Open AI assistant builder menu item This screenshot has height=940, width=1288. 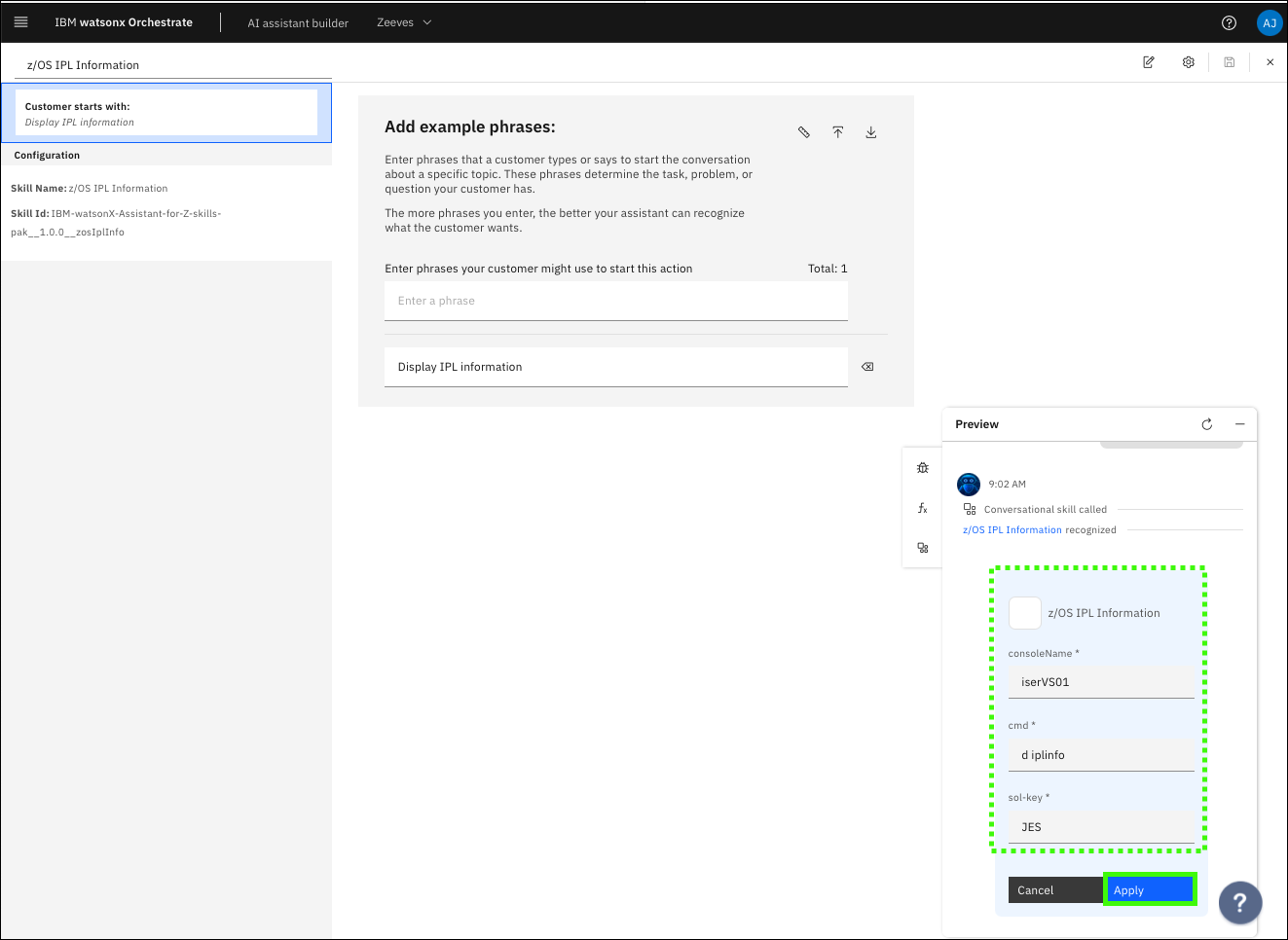coord(298,23)
